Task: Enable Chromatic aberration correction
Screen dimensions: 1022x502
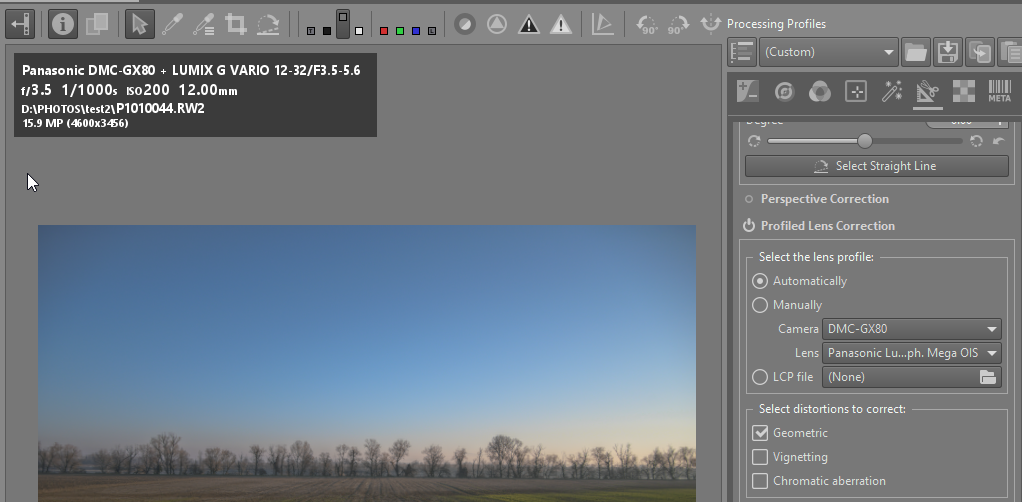Action: pyautogui.click(x=760, y=481)
